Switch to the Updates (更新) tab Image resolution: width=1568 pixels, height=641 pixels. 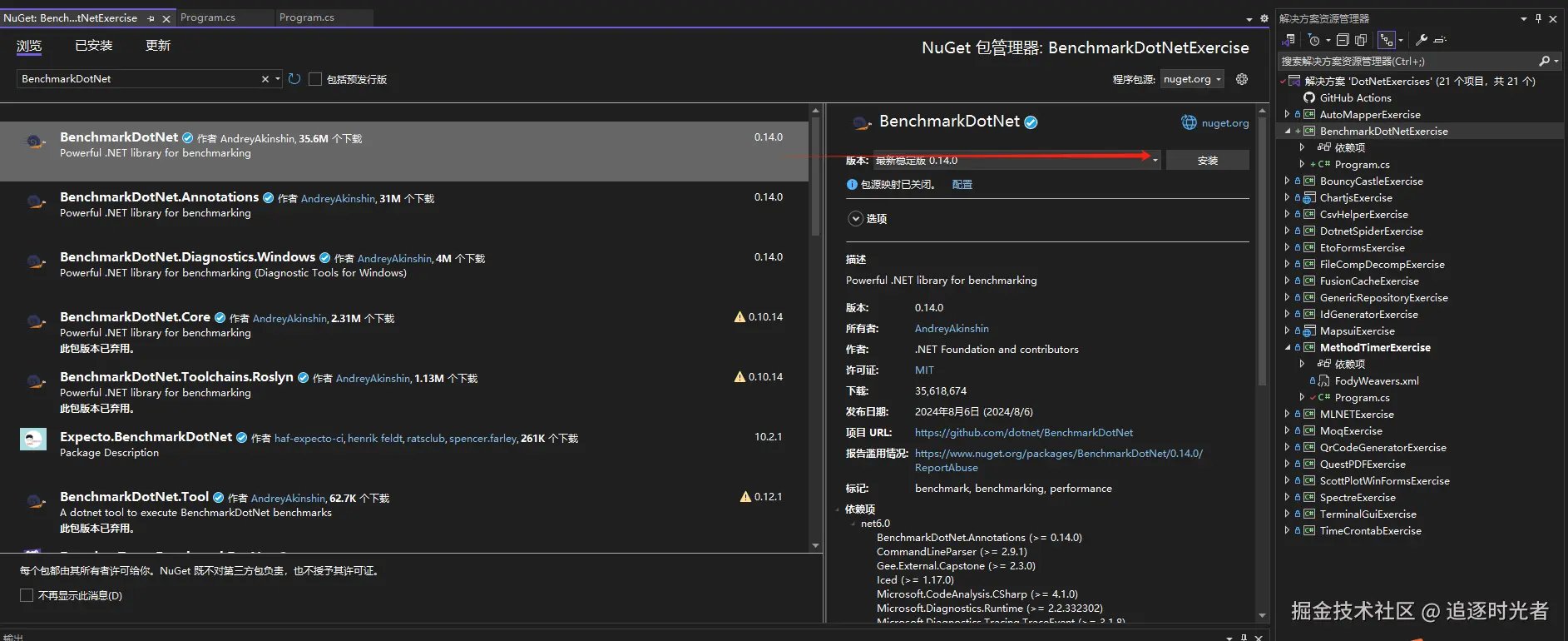pos(158,46)
